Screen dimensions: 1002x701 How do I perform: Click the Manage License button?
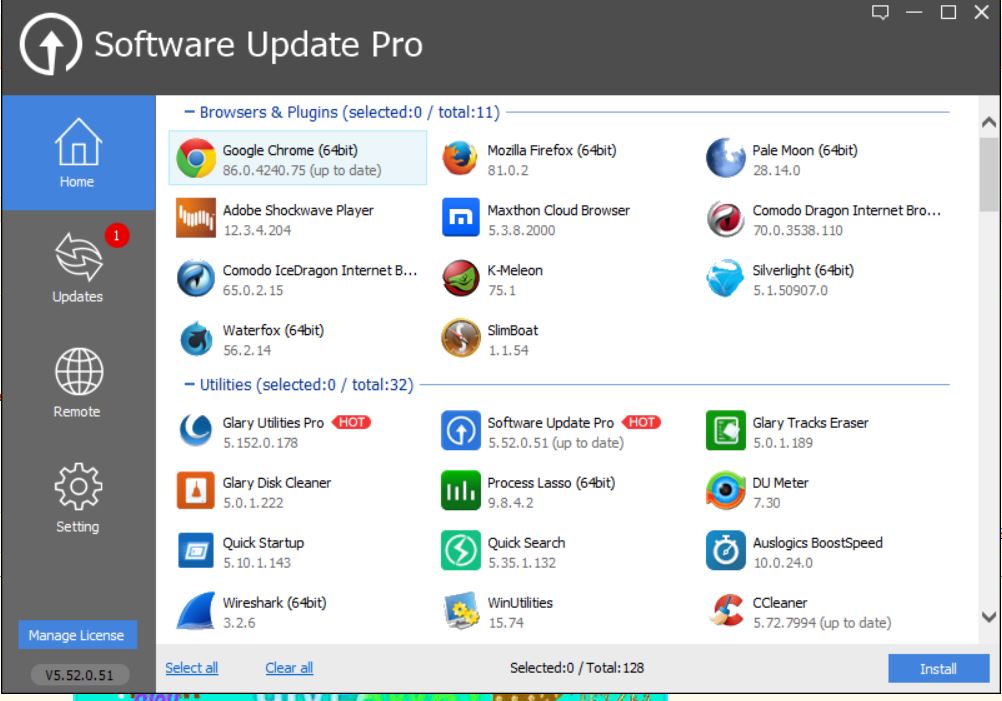[77, 635]
